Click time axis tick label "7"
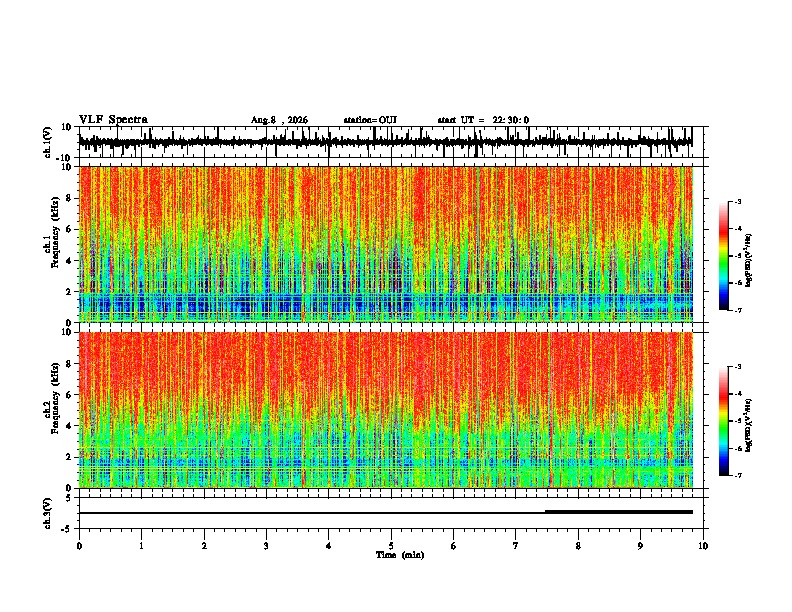 [x=516, y=546]
